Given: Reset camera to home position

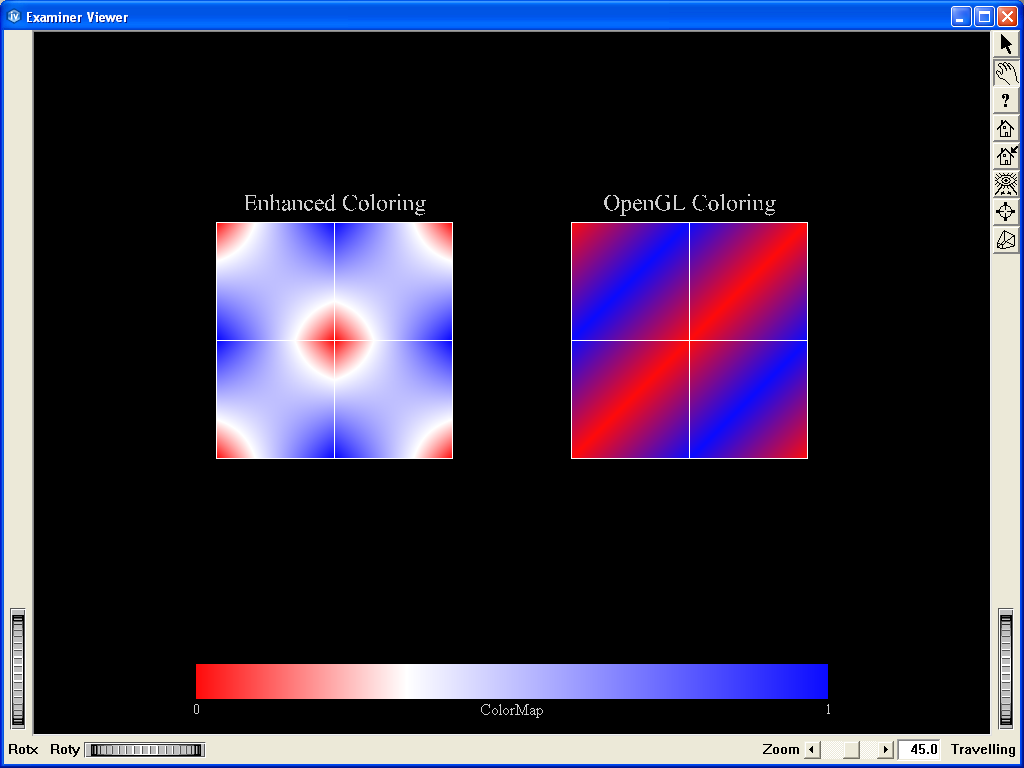Looking at the screenshot, I should point(1006,128).
